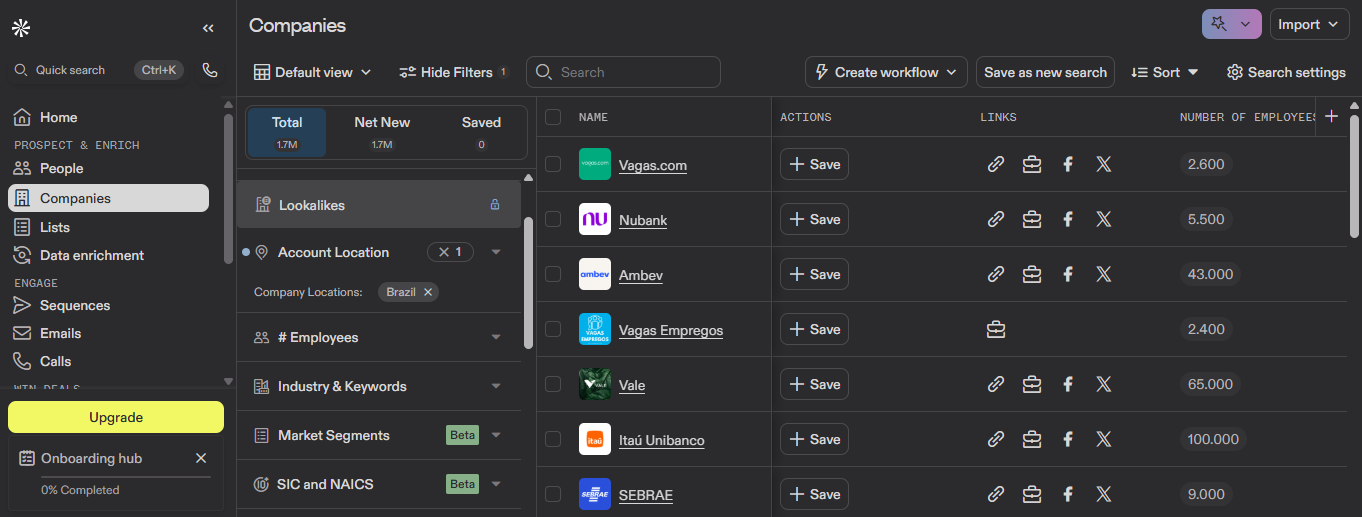Check the SEBRAE row checkbox

pyautogui.click(x=553, y=494)
